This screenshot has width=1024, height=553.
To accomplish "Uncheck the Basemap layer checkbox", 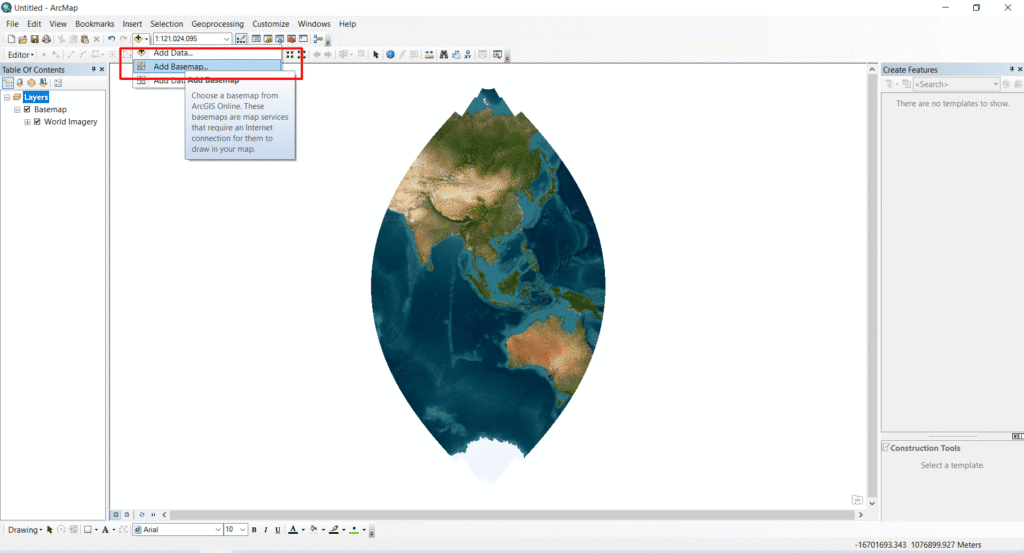I will [x=27, y=110].
